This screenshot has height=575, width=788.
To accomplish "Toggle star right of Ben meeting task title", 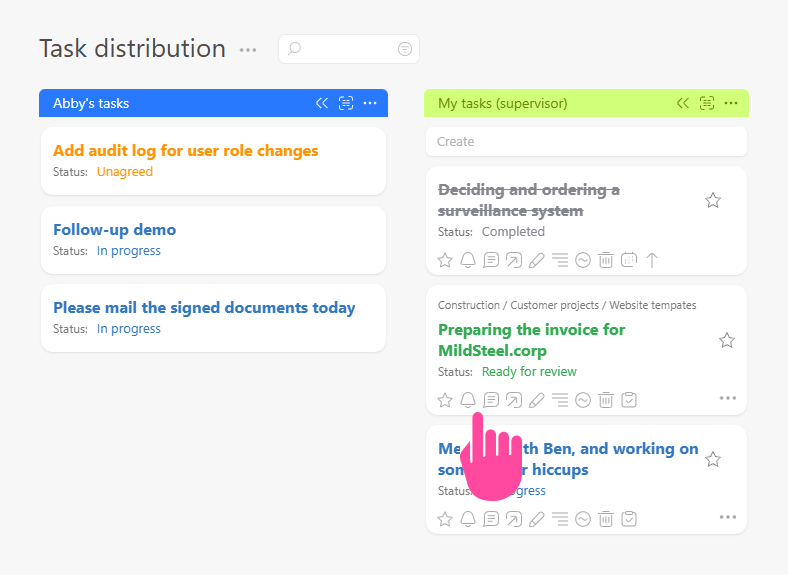I will pos(713,460).
